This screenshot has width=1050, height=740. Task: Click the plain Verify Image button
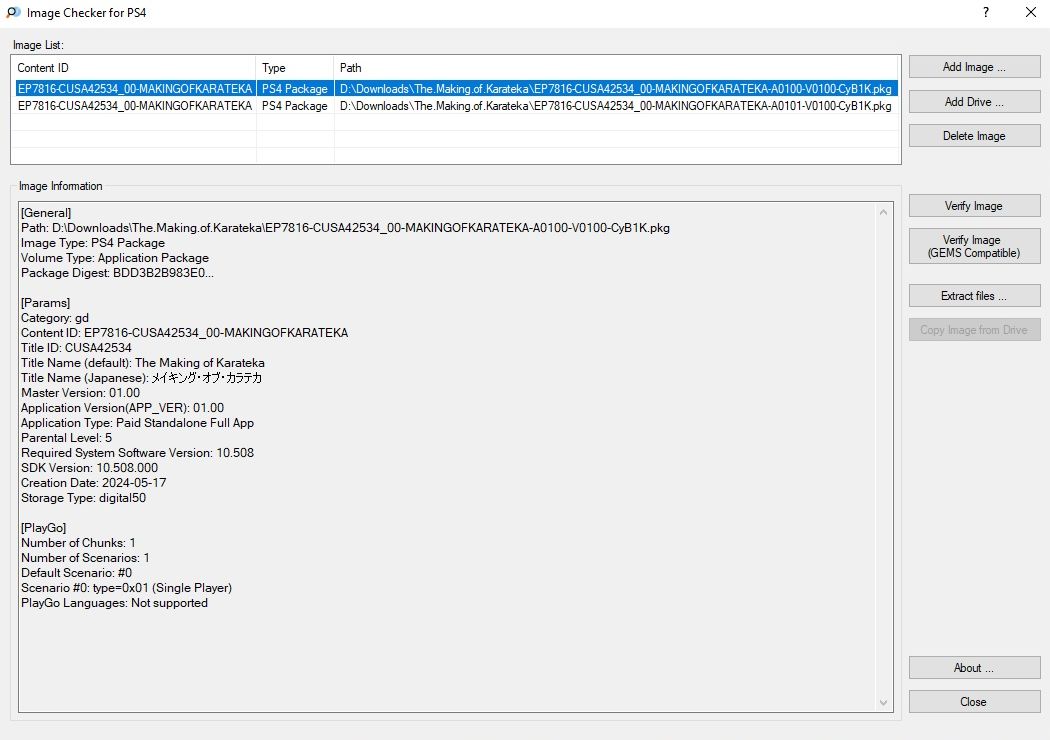[974, 206]
